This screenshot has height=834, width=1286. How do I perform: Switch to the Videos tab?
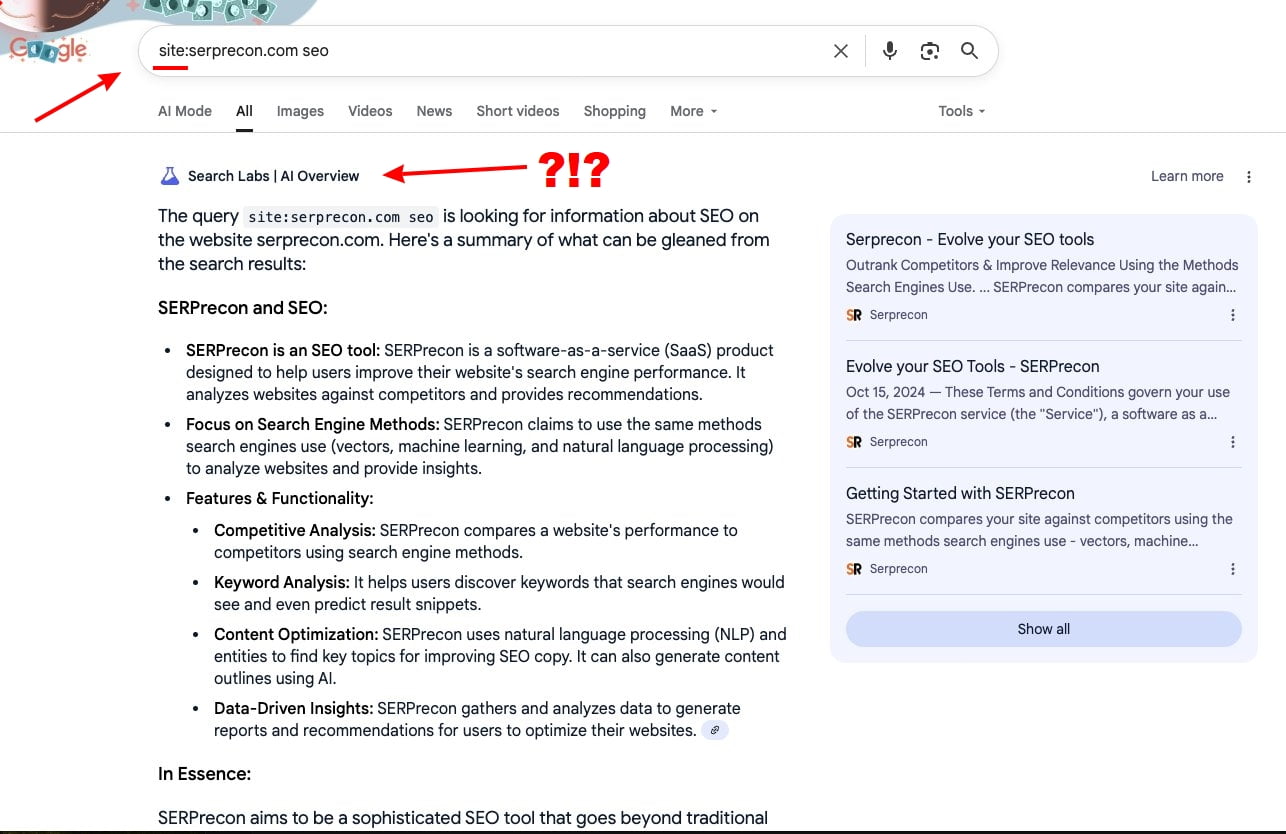[x=370, y=111]
